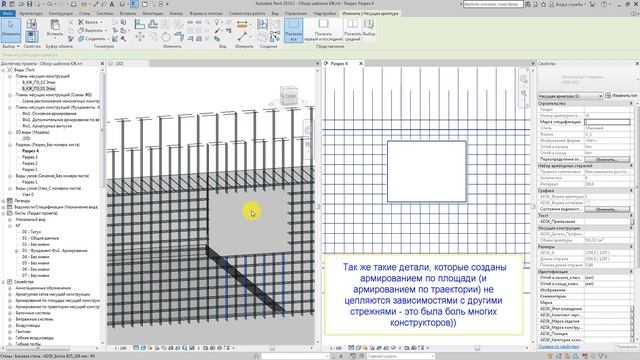The width and height of the screenshot is (640, 360).
Task: Click the Save icon in quick access toolbar
Action: [29, 4]
